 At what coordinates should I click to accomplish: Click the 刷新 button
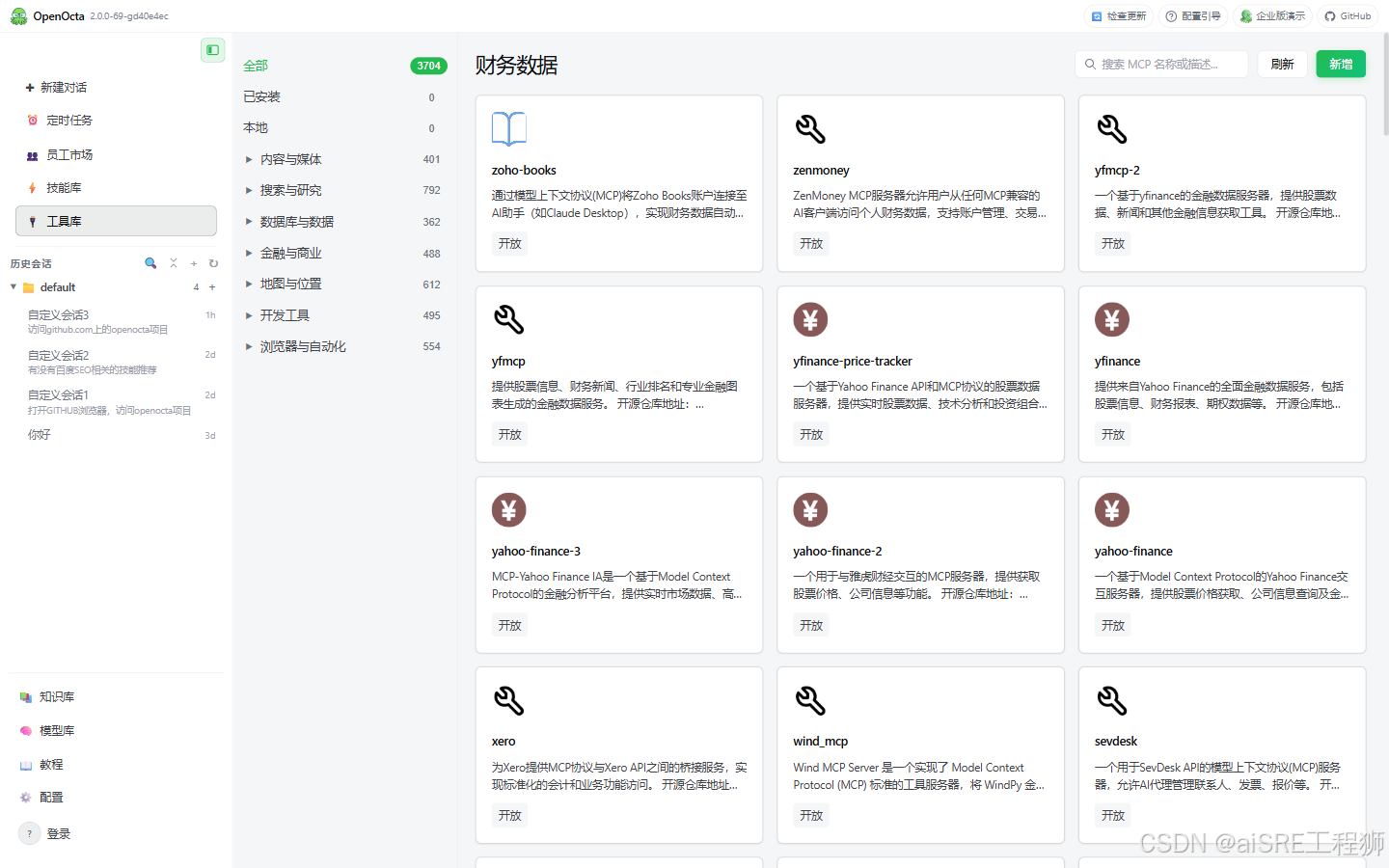1282,64
